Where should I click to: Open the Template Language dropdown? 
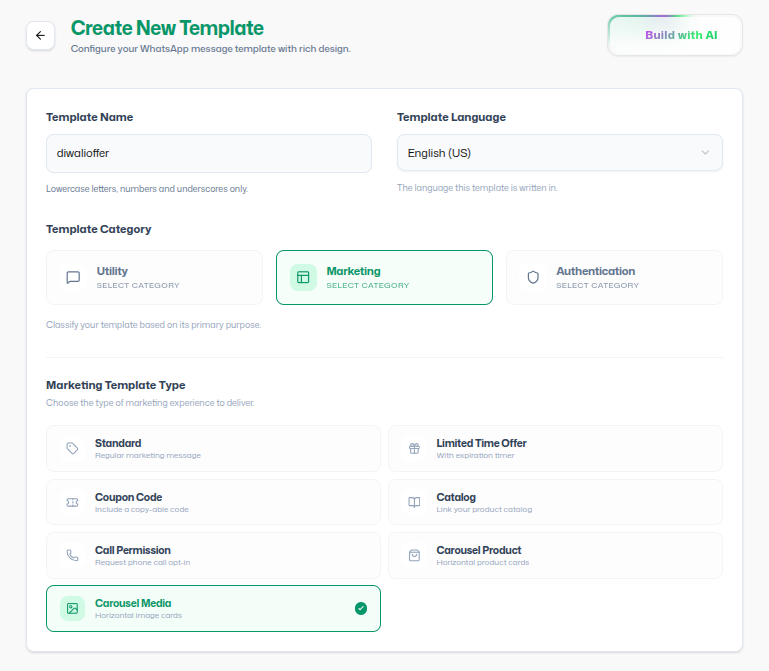point(560,153)
